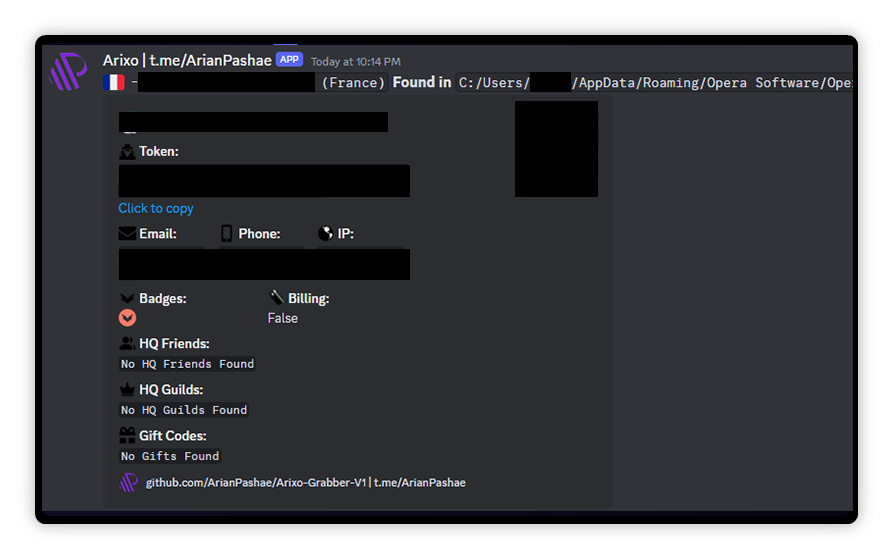Click the 'HQ Friends:' label

coord(174,343)
